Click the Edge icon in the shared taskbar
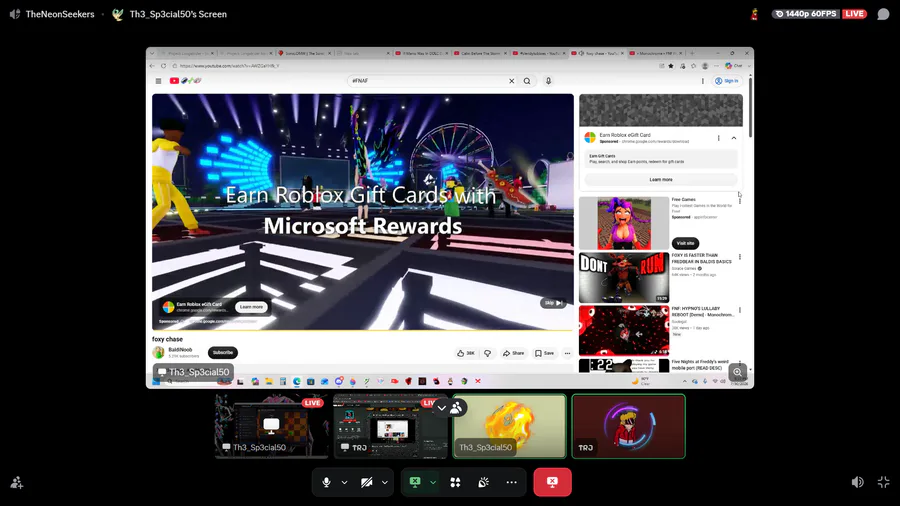Viewport: 900px width, 506px height. coord(297,381)
